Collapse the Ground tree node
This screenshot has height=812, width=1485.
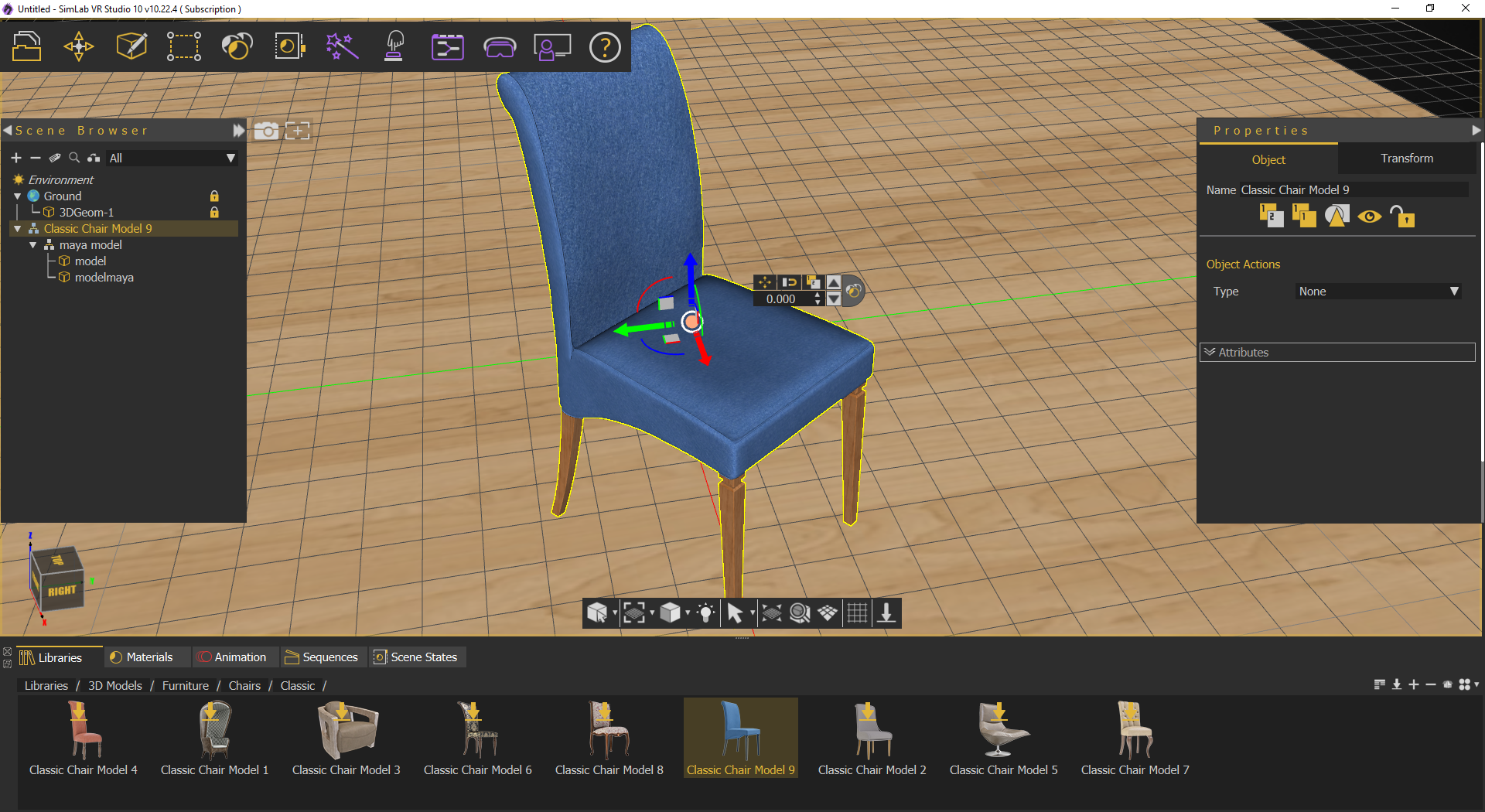17,196
